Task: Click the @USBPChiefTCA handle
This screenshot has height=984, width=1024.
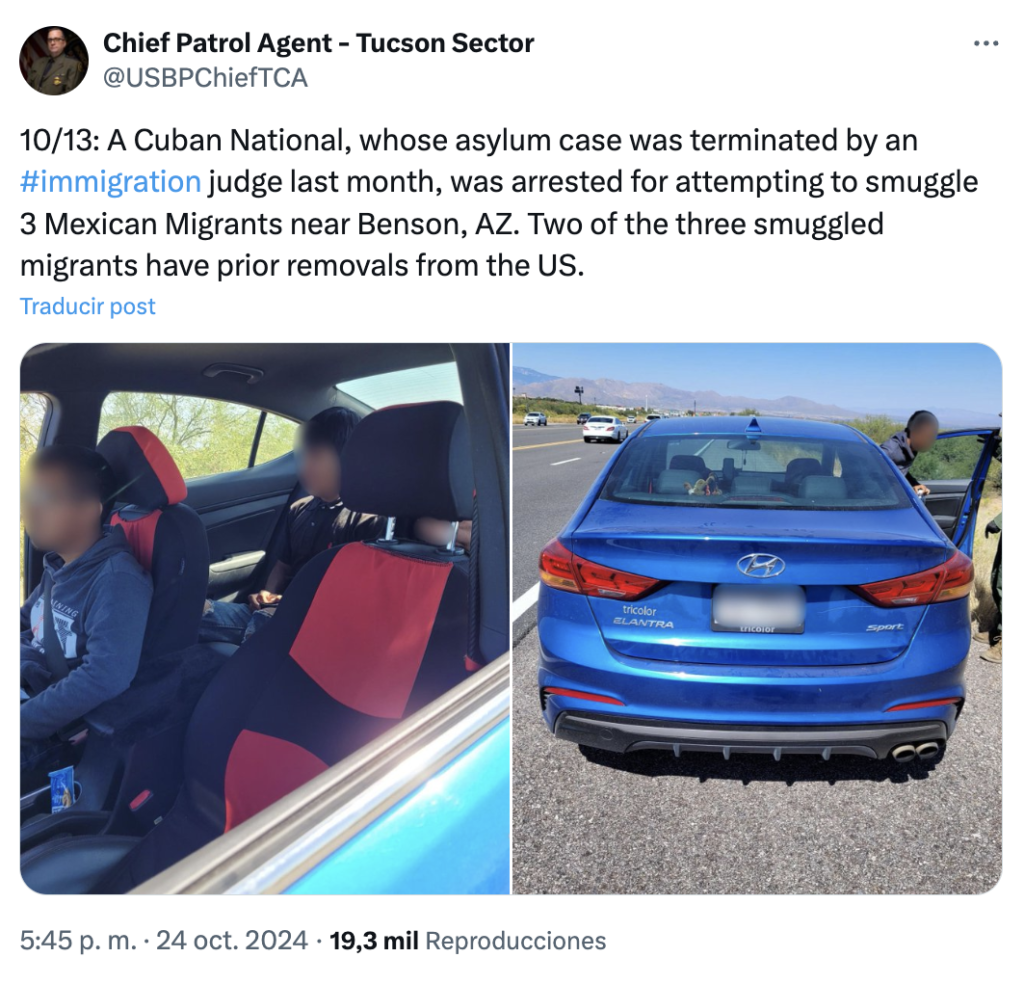Action: (205, 78)
